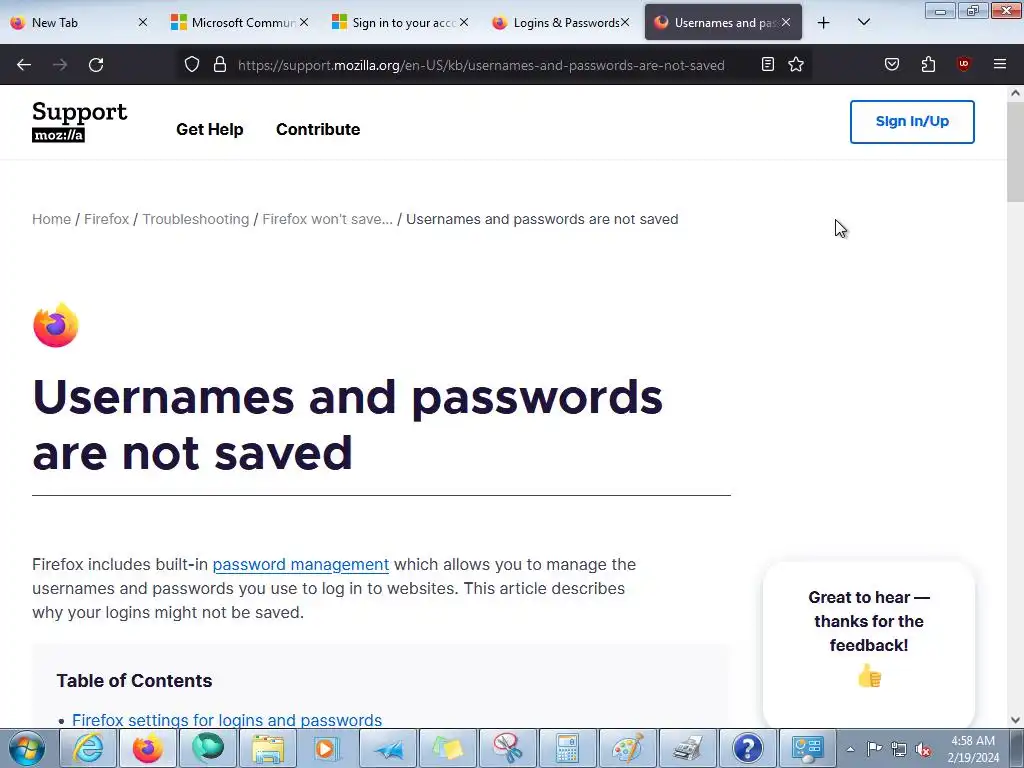Open the Firefox won't save... breadcrumb
The height and width of the screenshot is (768, 1024).
coord(328,219)
